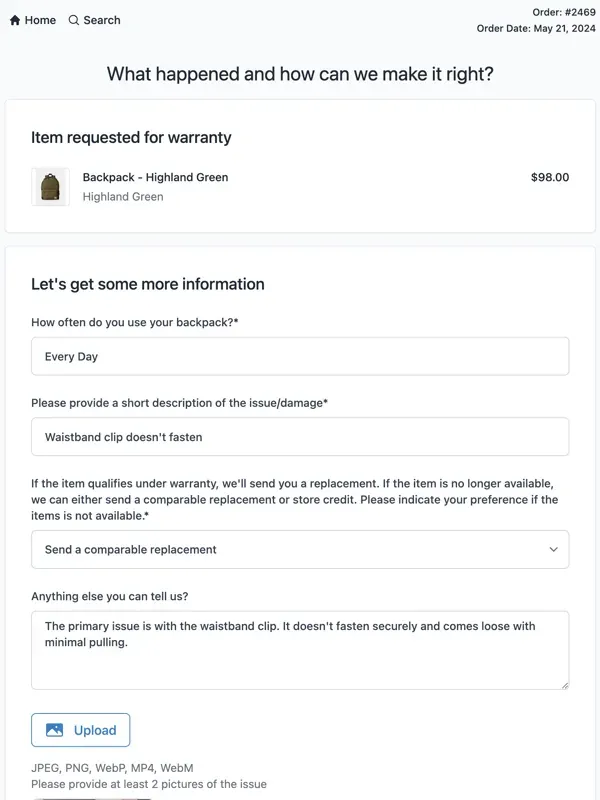The width and height of the screenshot is (600, 800).
Task: Click the supported file formats text
Action: (112, 766)
